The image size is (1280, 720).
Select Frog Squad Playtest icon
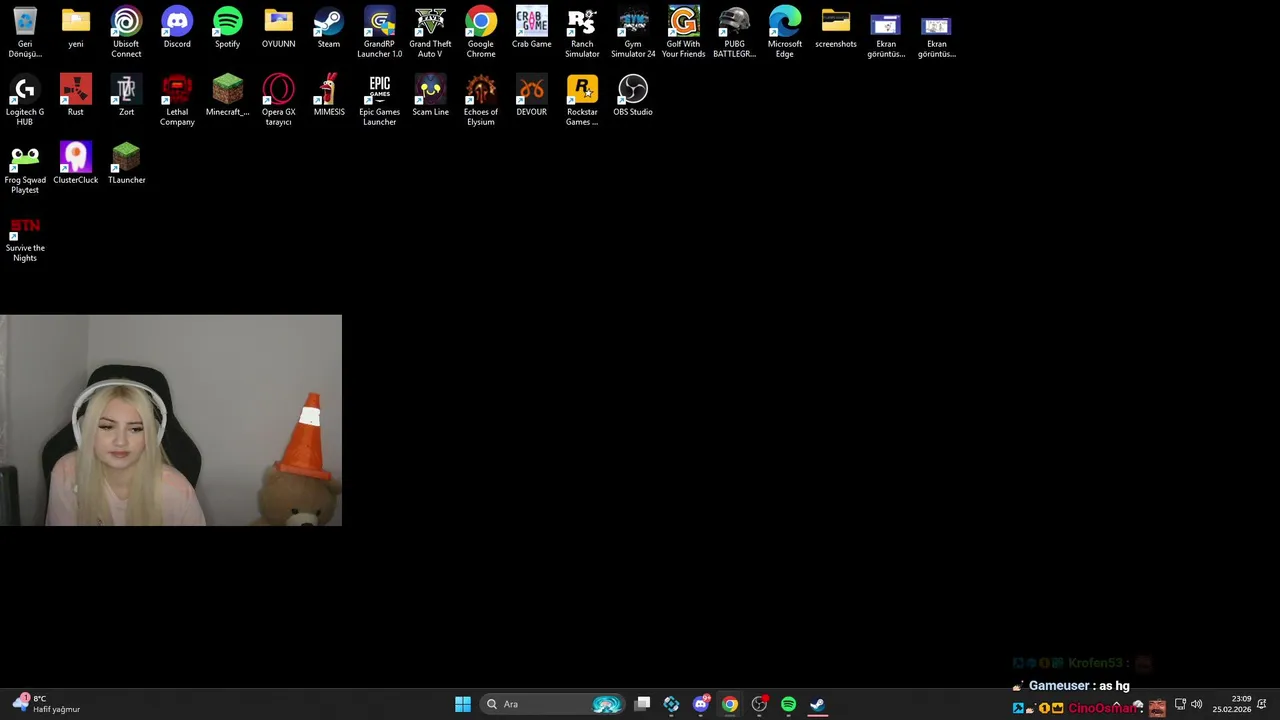25,168
